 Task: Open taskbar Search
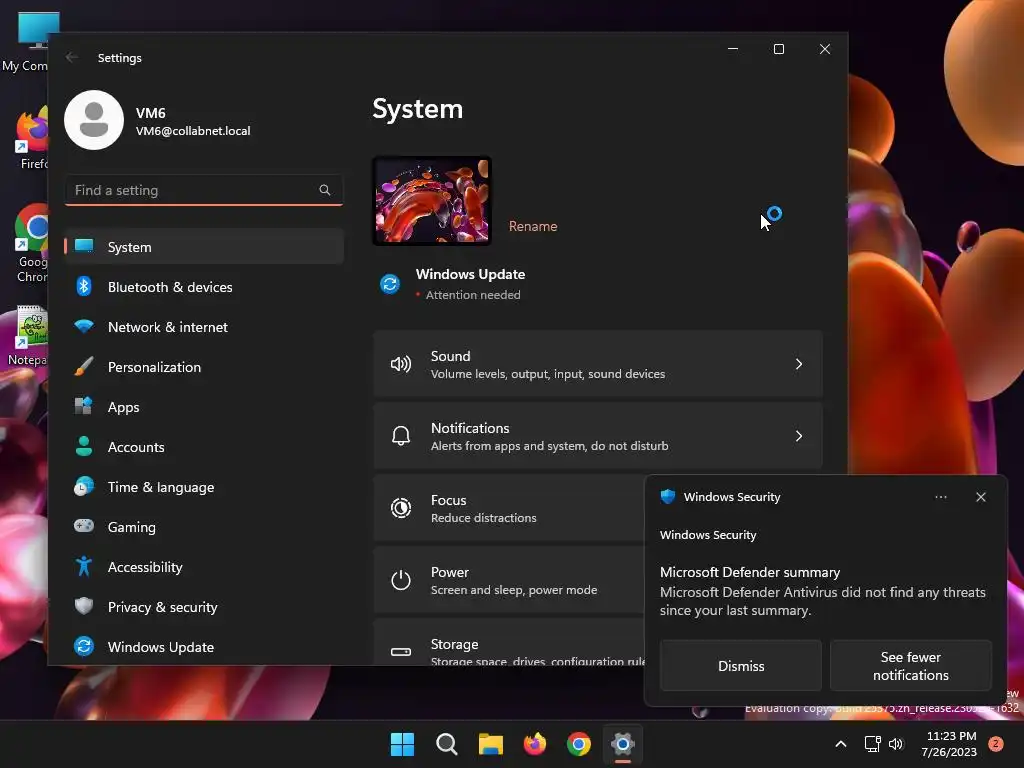click(447, 744)
